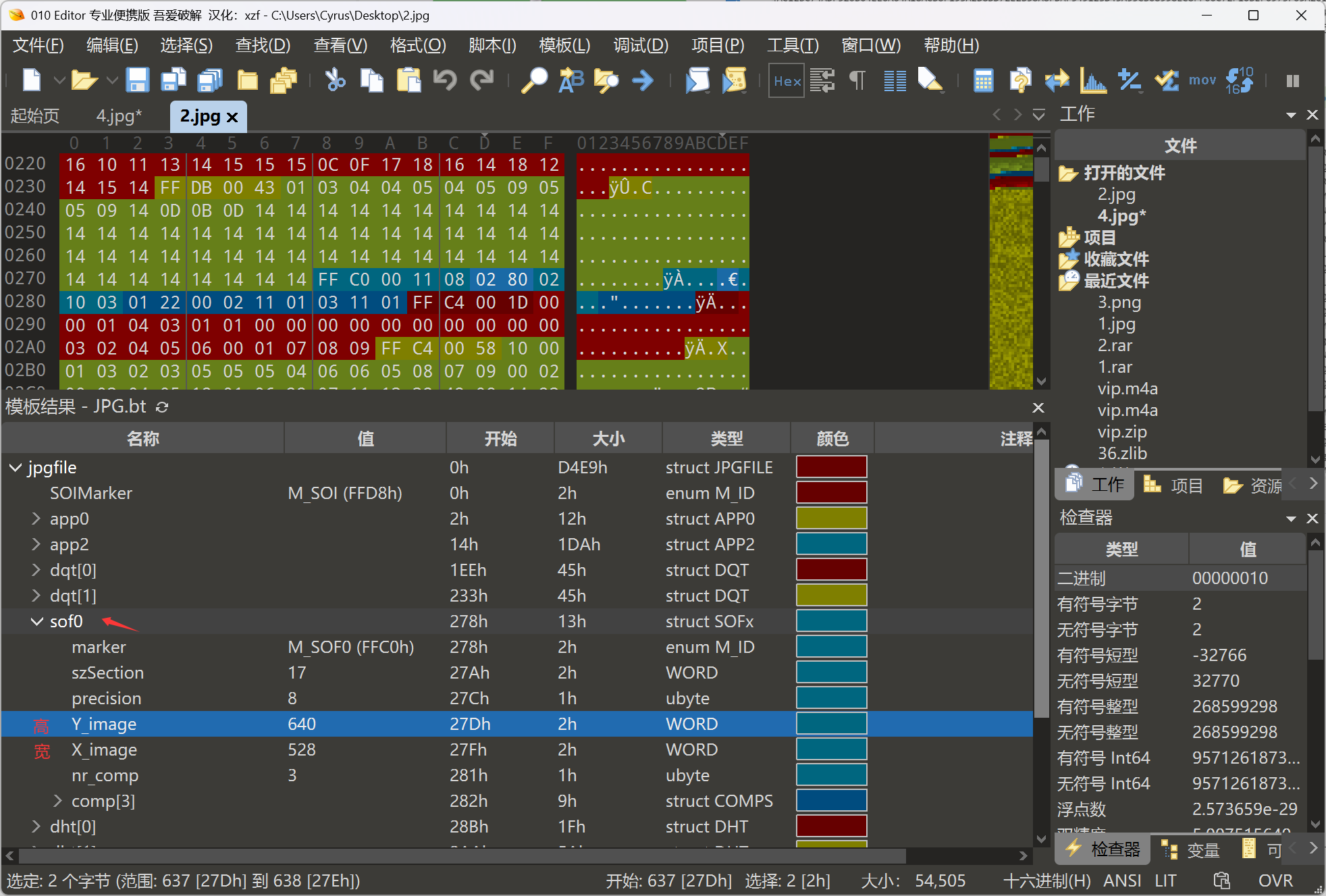Collapse the jpgfile tree node
The image size is (1326, 896).
(x=16, y=467)
